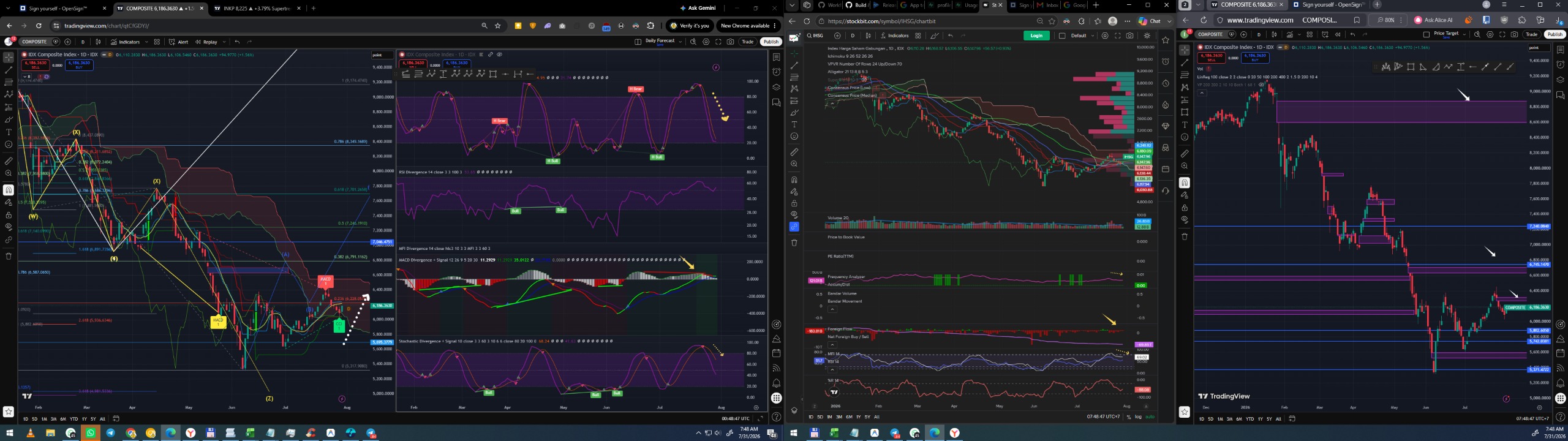Viewport: 1568px width, 441px height.
Task: Click Publish in left Chrome TradingView
Action: tap(771, 42)
